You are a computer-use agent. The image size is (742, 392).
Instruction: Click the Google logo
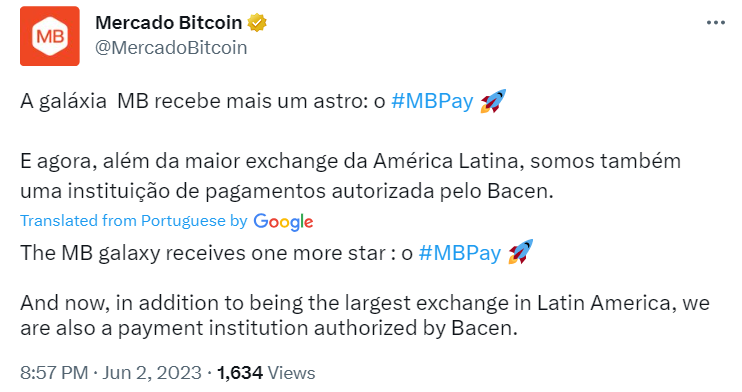(283, 222)
